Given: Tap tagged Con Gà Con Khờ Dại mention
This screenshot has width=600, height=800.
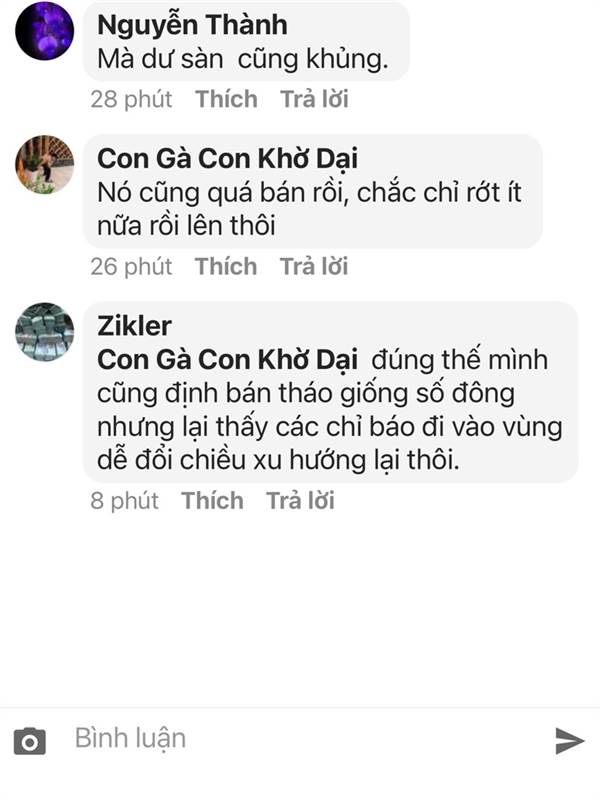Looking at the screenshot, I should [x=228, y=359].
